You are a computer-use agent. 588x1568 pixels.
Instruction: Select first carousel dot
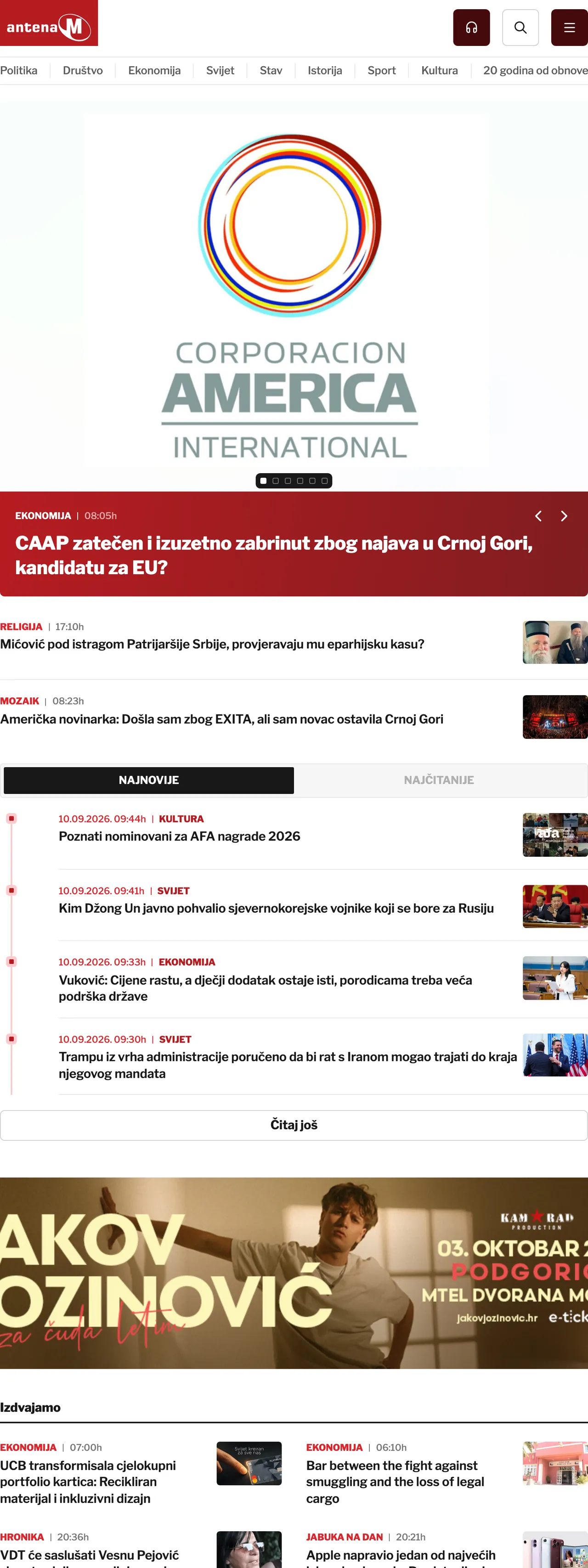(264, 481)
